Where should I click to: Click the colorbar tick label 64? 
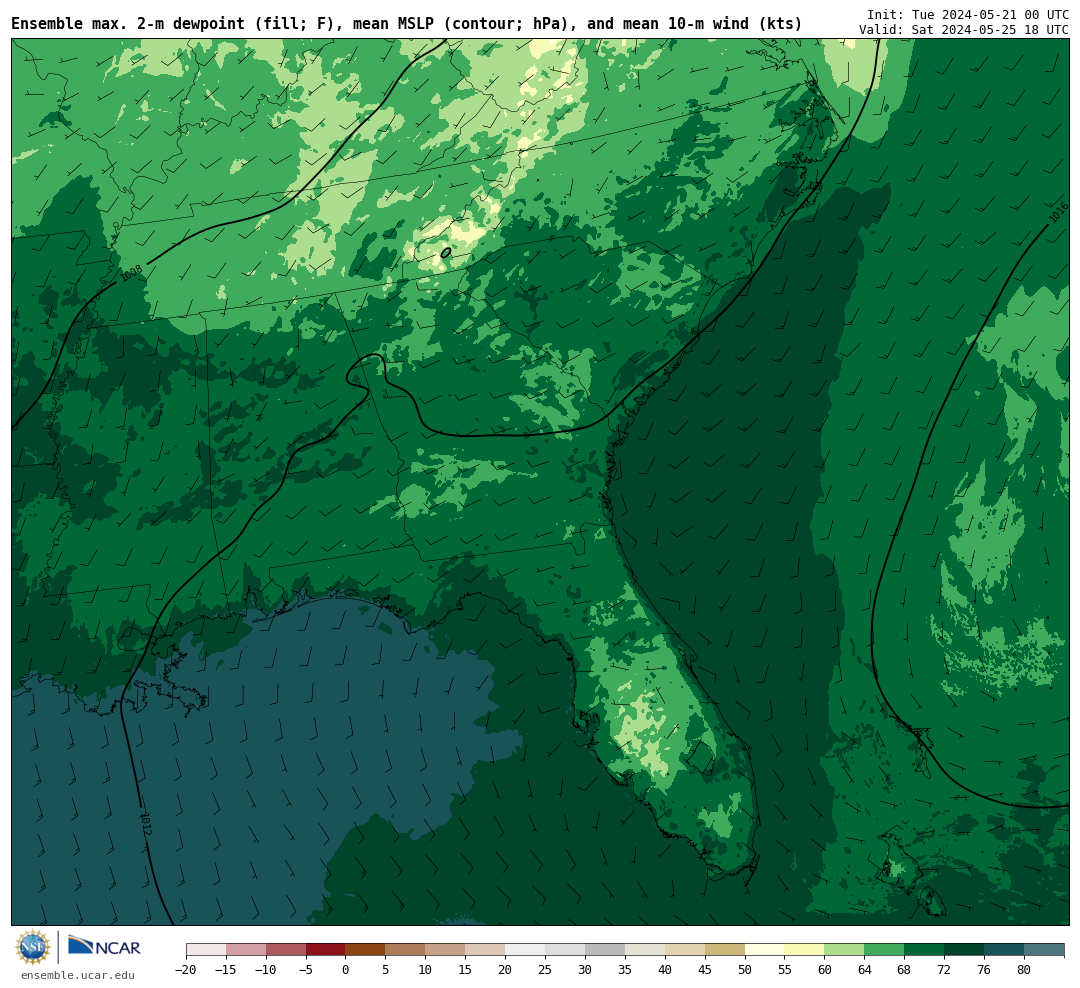(865, 969)
